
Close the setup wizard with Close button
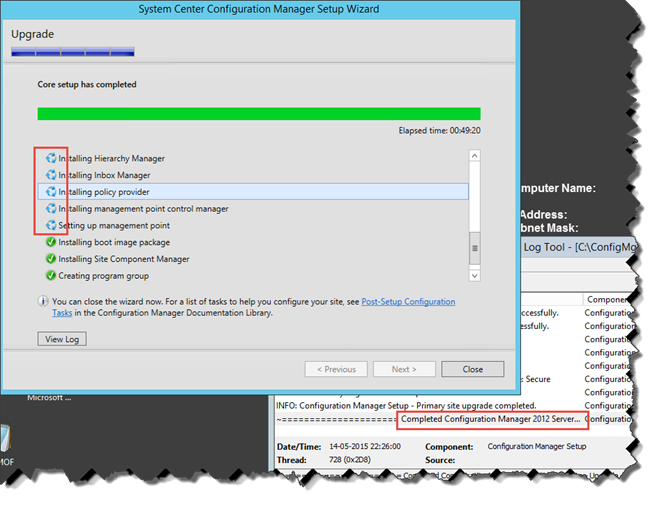(x=473, y=369)
